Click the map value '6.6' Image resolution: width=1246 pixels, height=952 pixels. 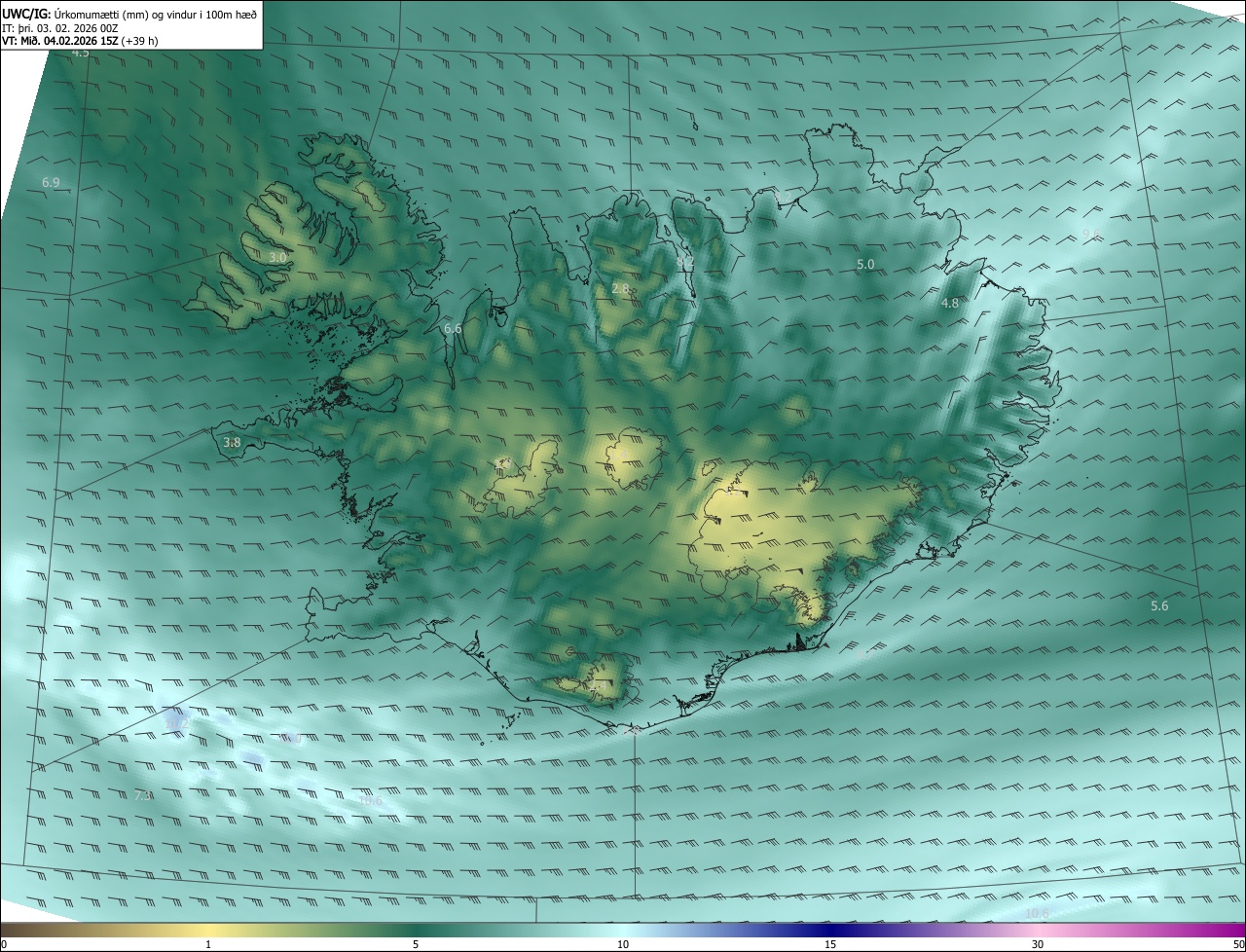pyautogui.click(x=453, y=329)
